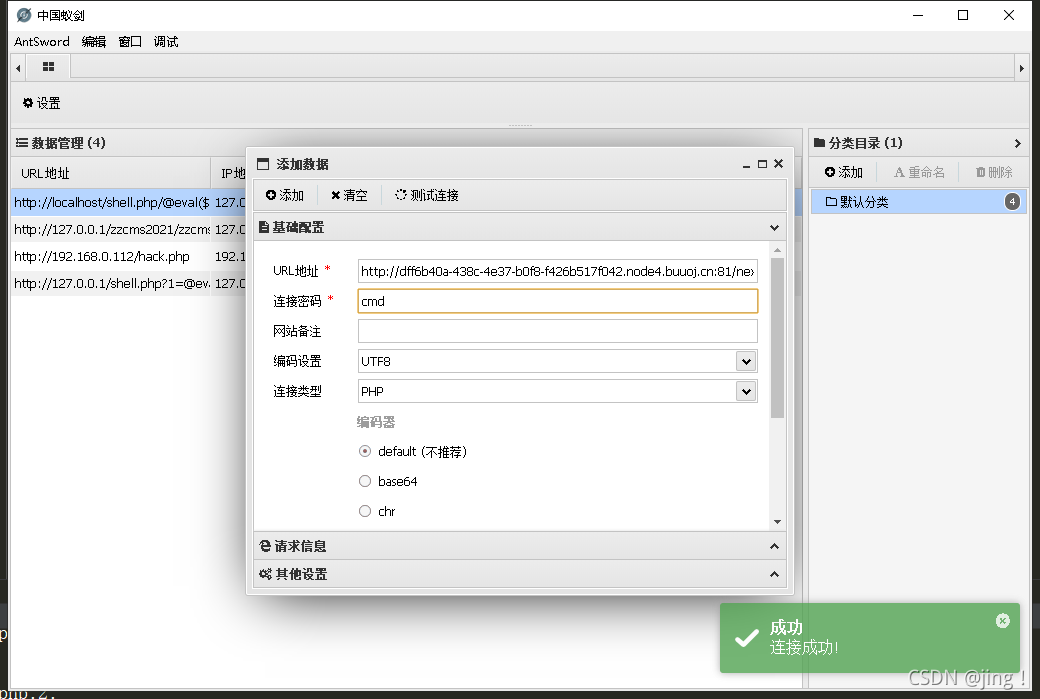Click the URL地址 input field
The image size is (1040, 699).
(558, 271)
